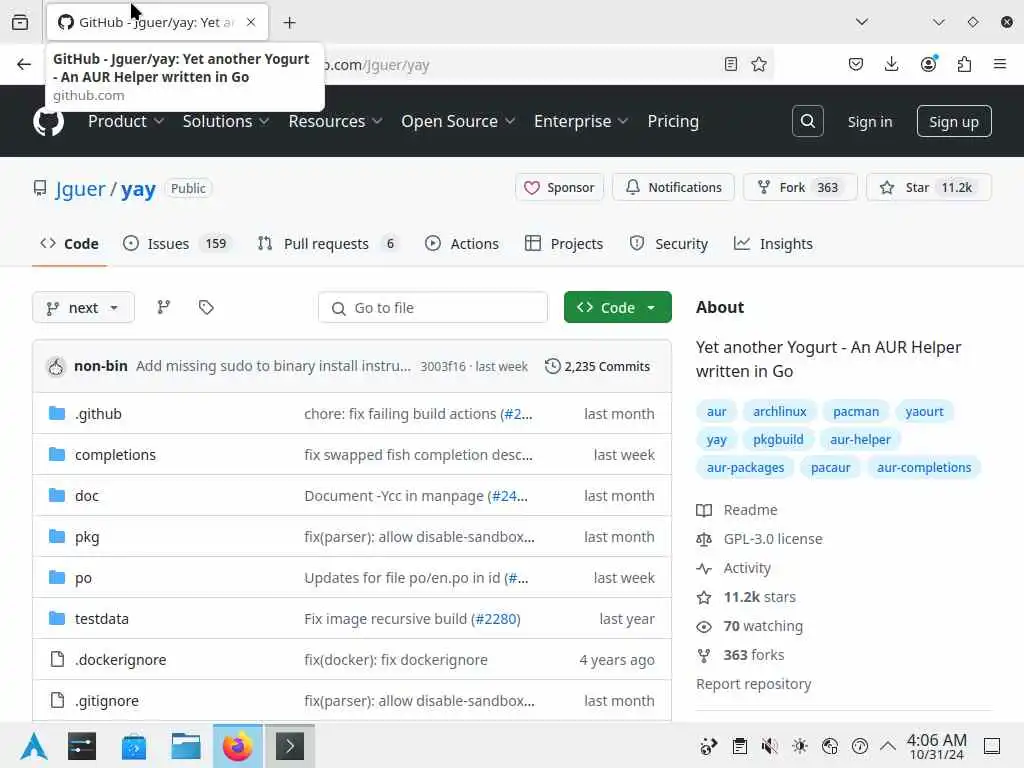Expand the Product dropdown menu
The image size is (1024, 768).
[x=125, y=121]
